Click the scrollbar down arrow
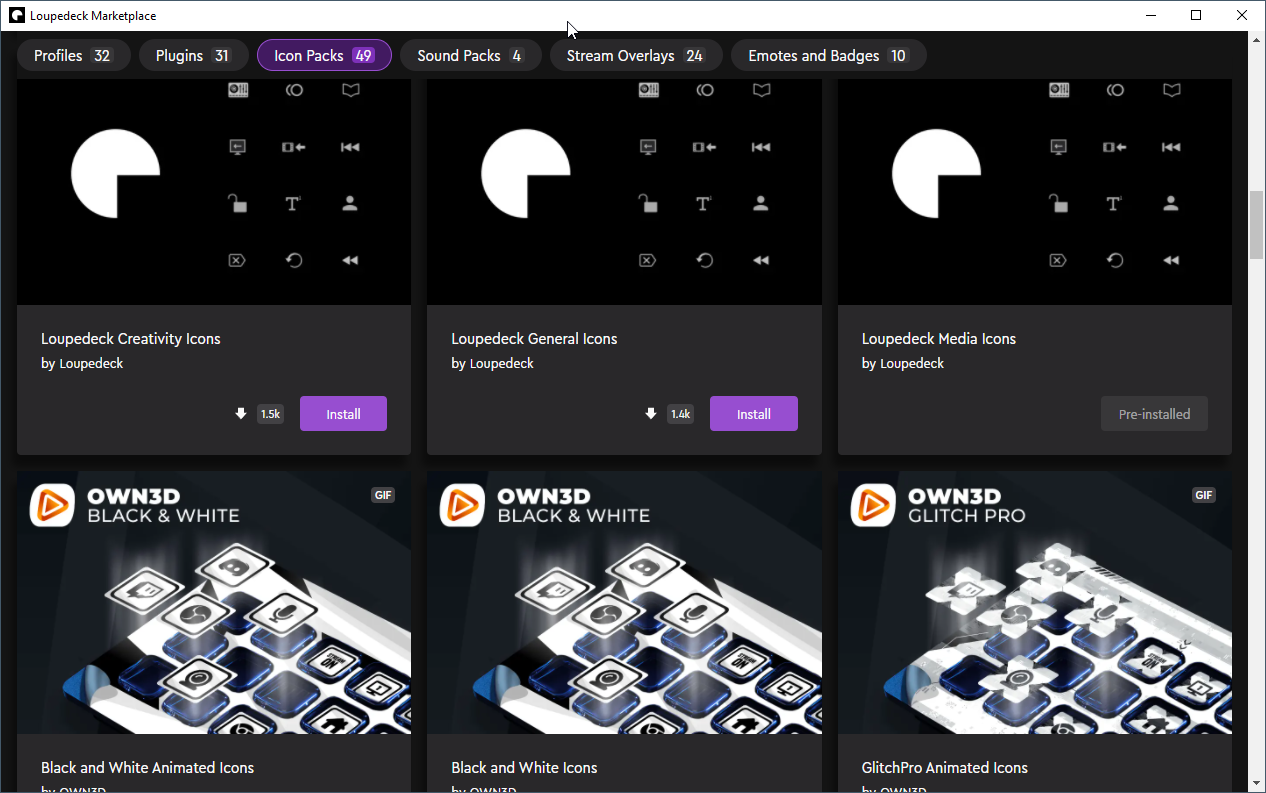 pos(1257,783)
